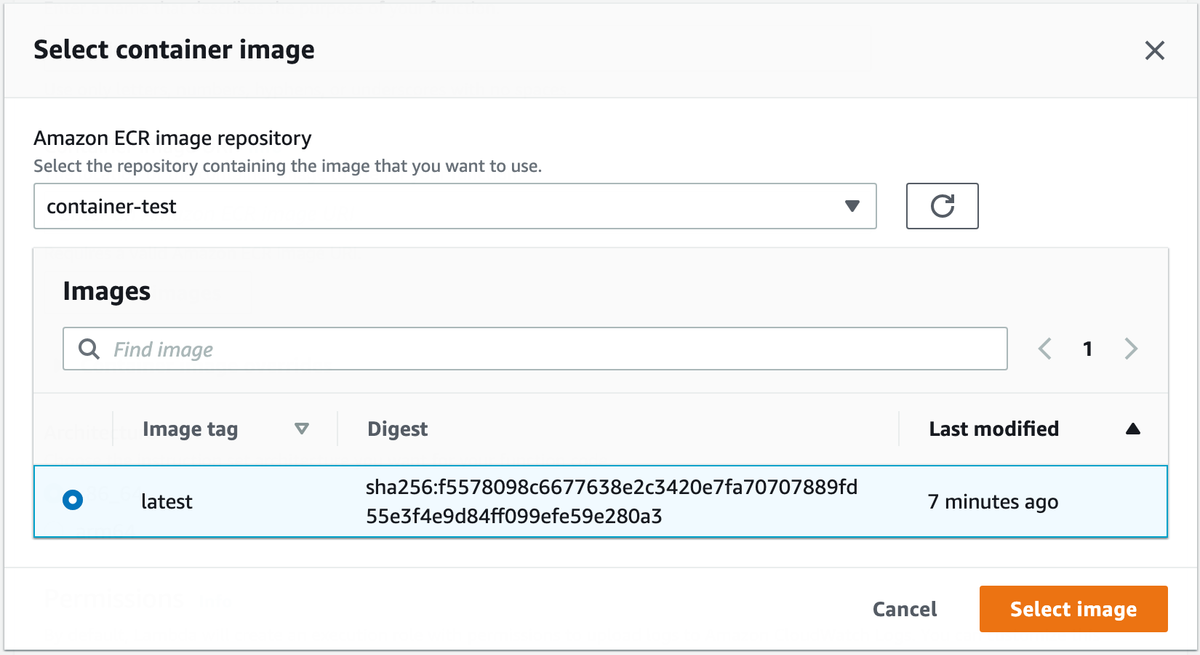Sort by the Image tag column header

(190, 428)
